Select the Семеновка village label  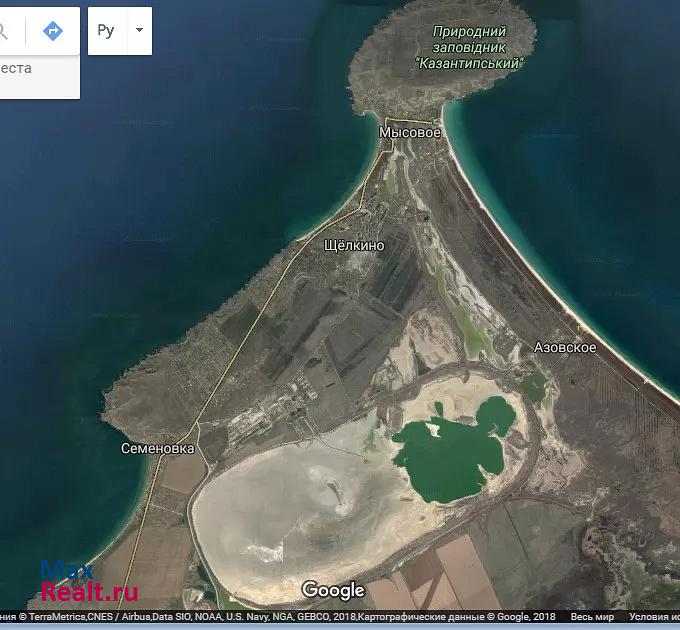pos(158,448)
